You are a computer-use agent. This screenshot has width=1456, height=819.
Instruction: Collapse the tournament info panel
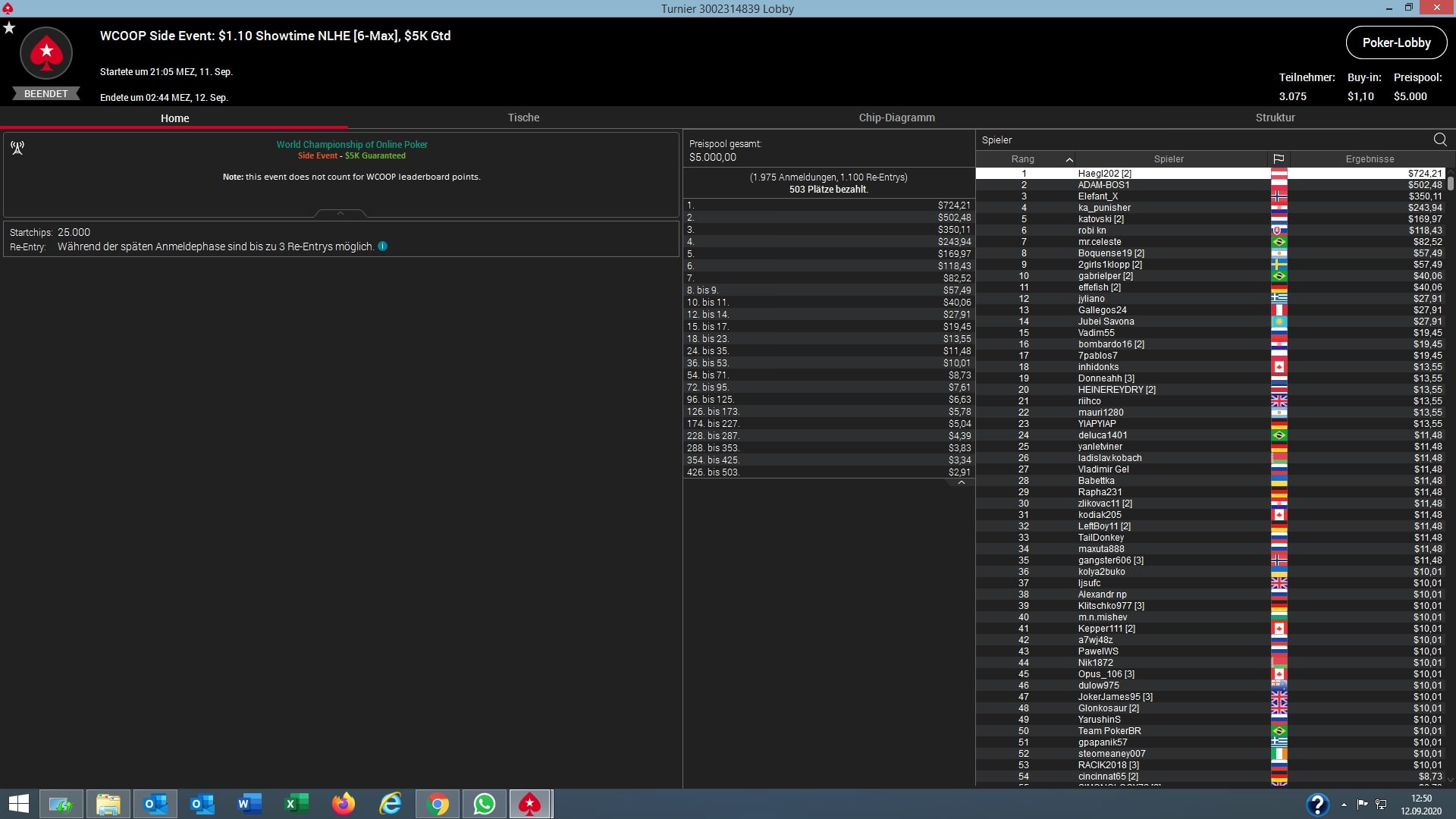click(x=340, y=214)
